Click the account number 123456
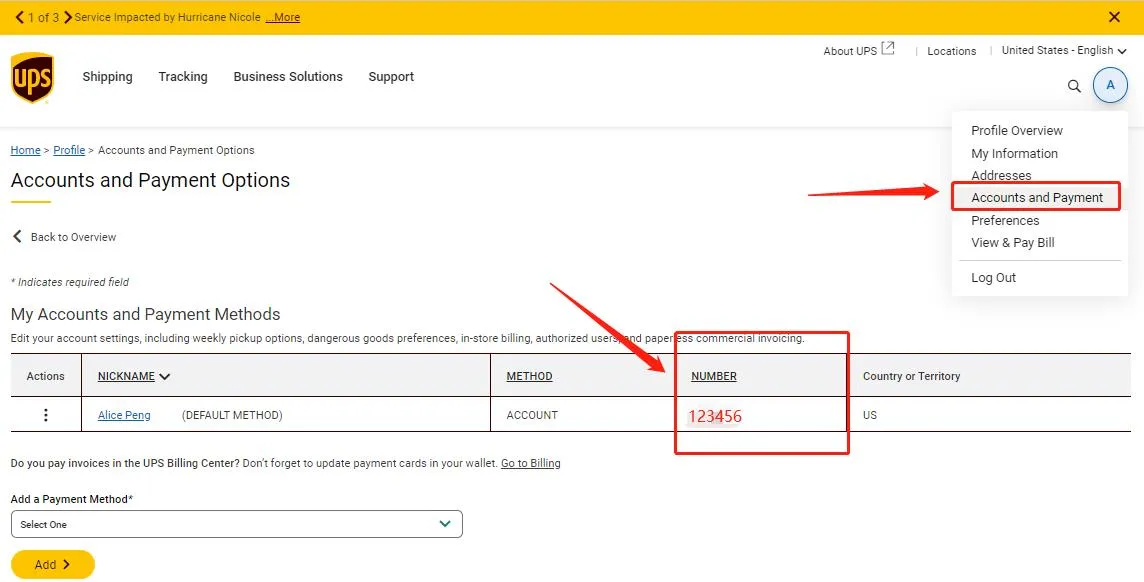The height and width of the screenshot is (582, 1144). point(714,416)
